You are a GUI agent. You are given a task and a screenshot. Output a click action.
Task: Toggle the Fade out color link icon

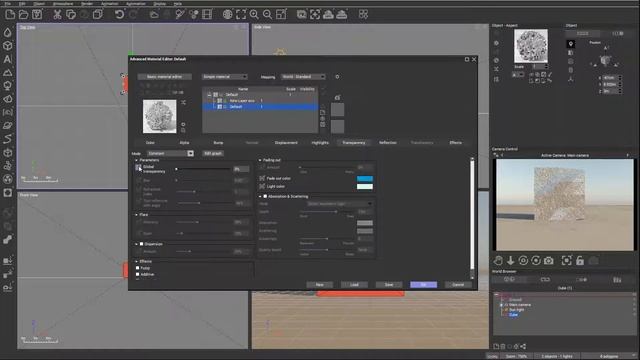pos(262,178)
